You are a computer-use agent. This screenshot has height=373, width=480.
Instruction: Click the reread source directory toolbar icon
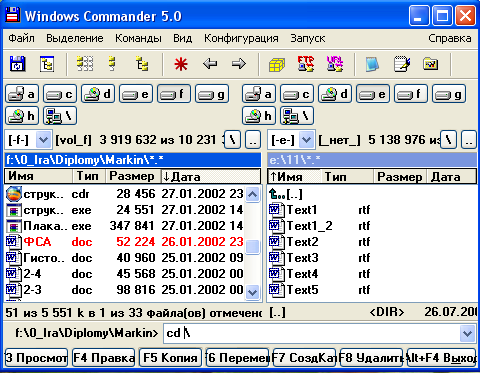click(x=17, y=64)
